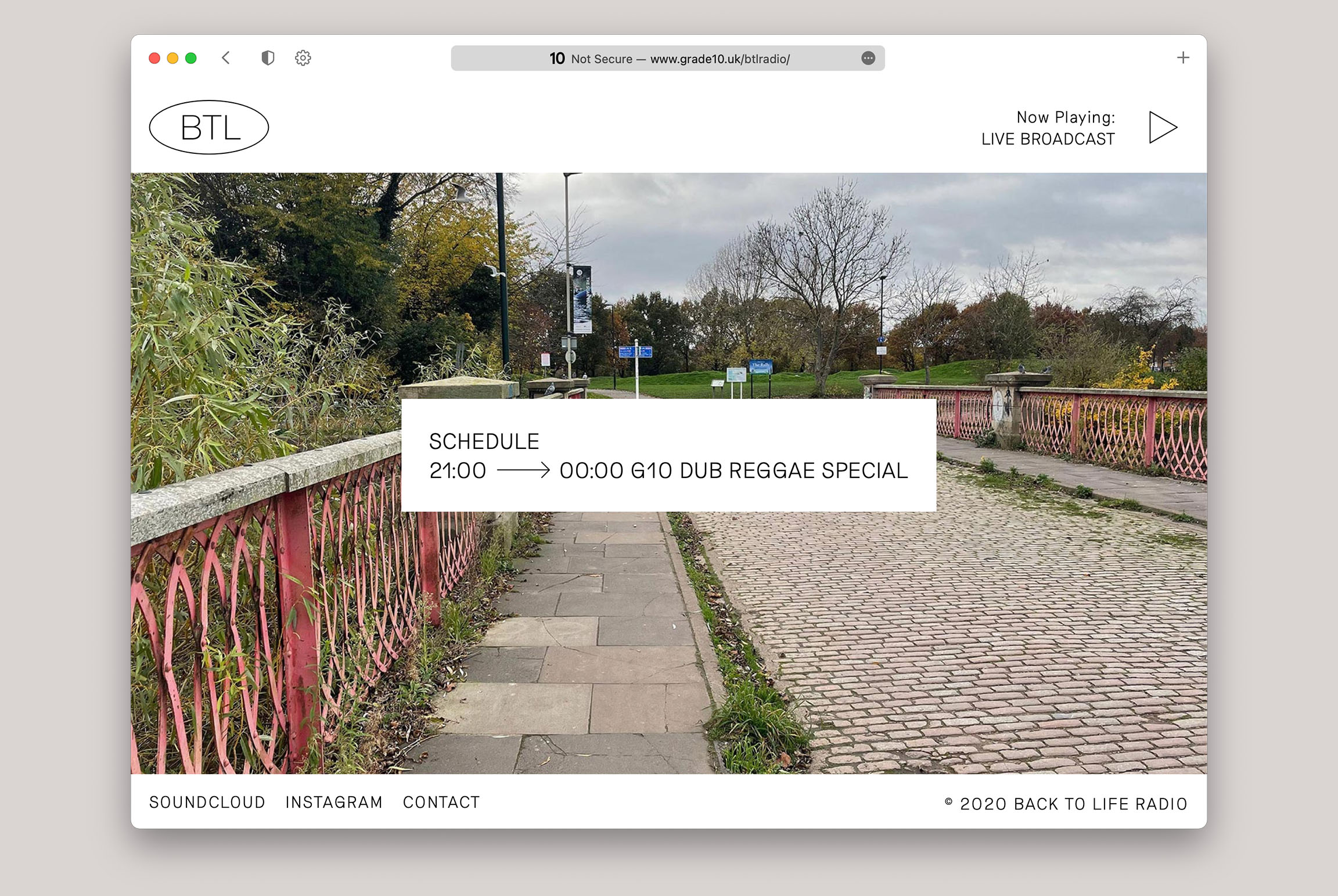This screenshot has height=896, width=1338.
Task: Play the live broadcast stream
Action: [x=1163, y=127]
